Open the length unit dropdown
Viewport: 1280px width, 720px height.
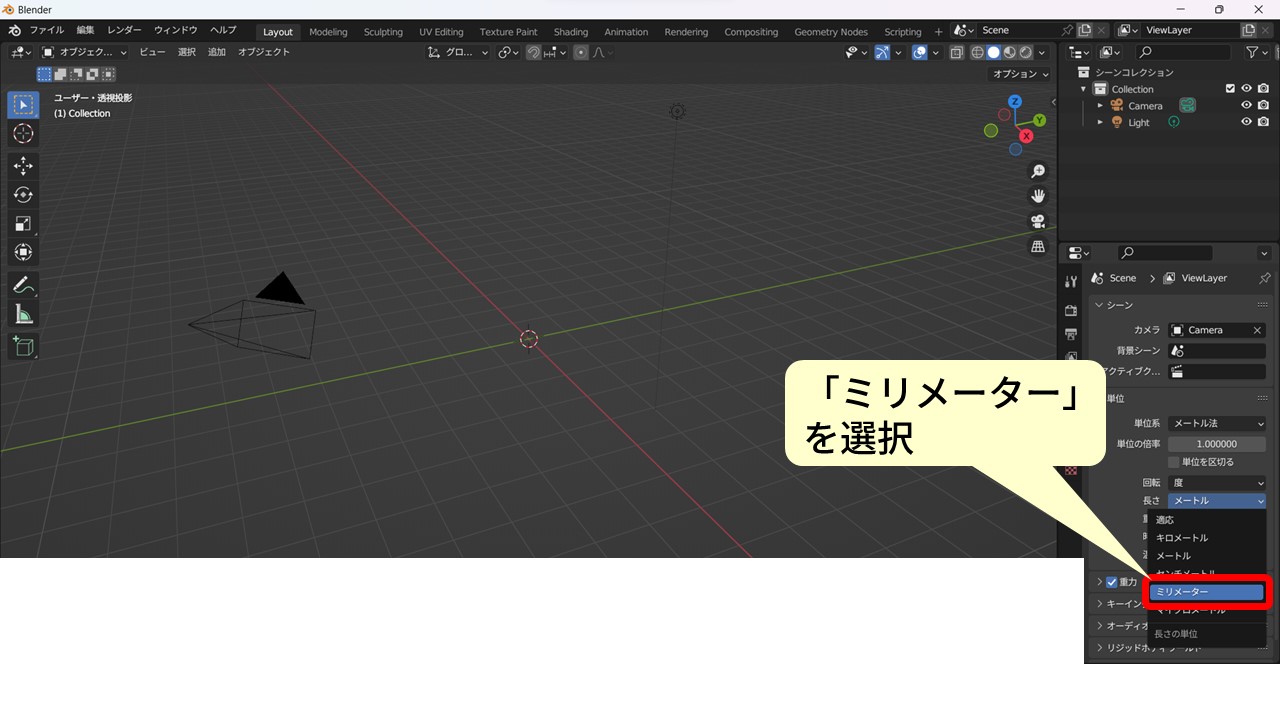1217,500
